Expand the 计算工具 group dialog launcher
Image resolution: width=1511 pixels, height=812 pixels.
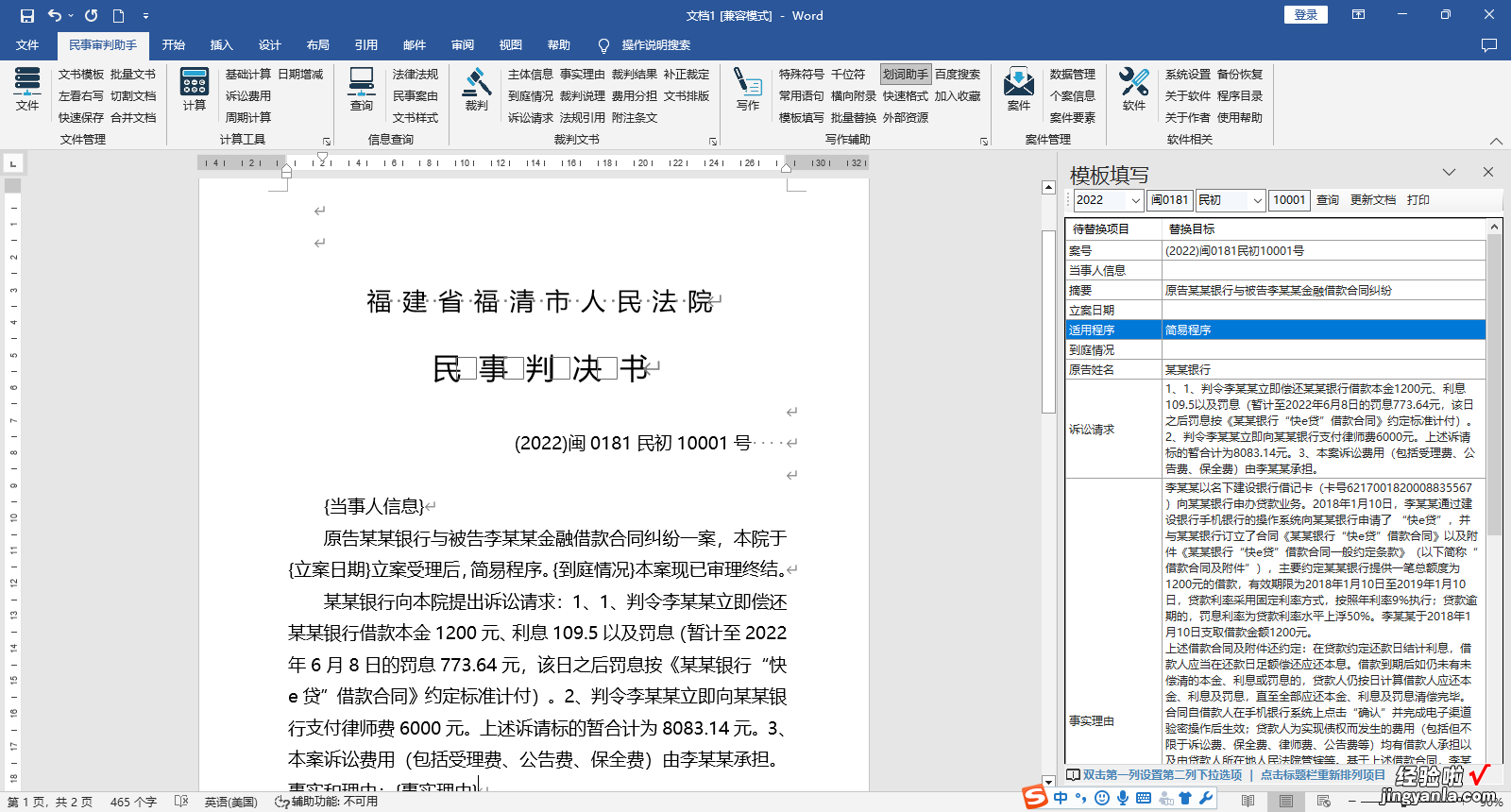click(x=327, y=141)
